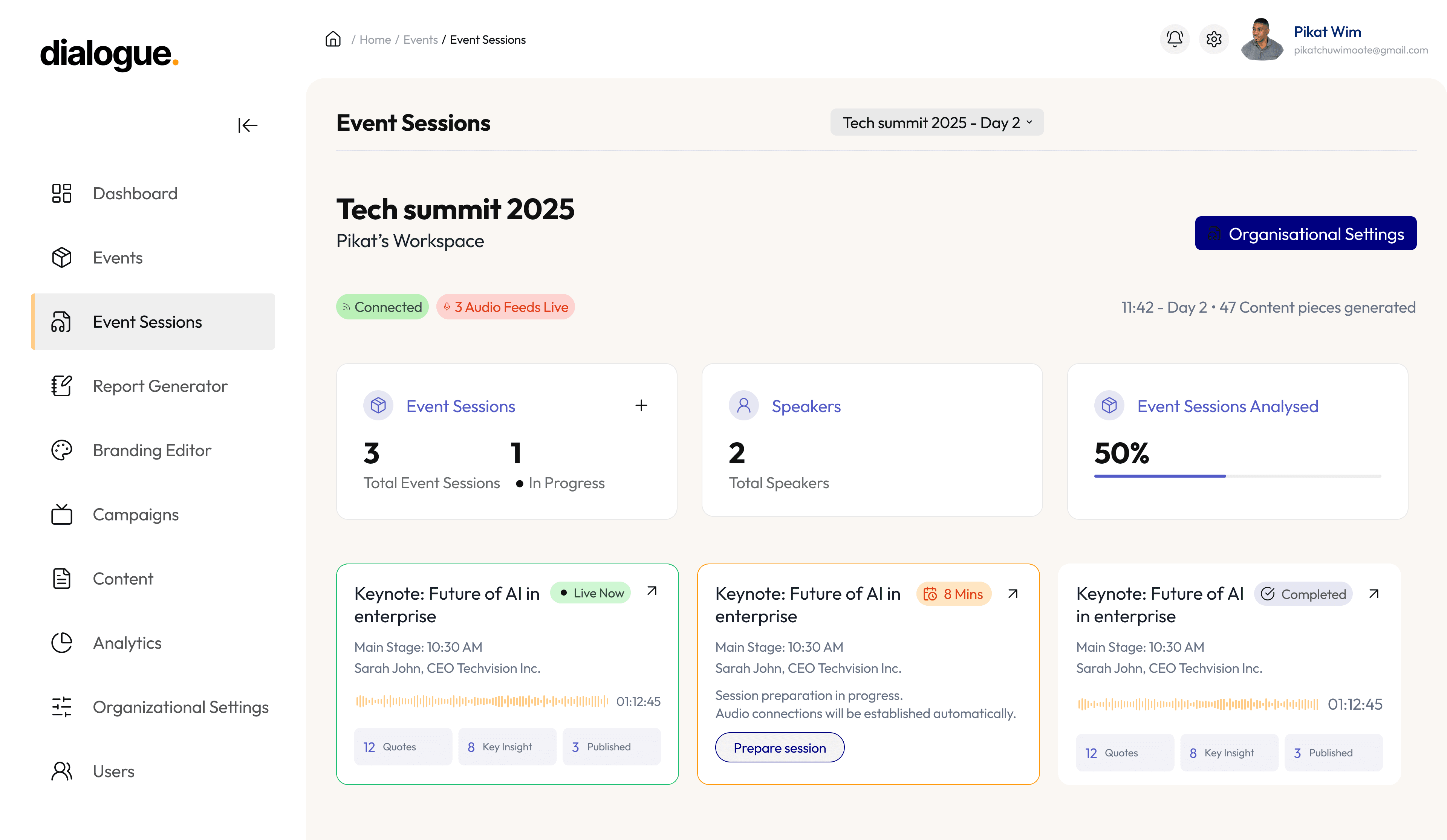Image resolution: width=1447 pixels, height=840 pixels.
Task: Open Live Now keynote via arrow icon
Action: click(x=652, y=591)
